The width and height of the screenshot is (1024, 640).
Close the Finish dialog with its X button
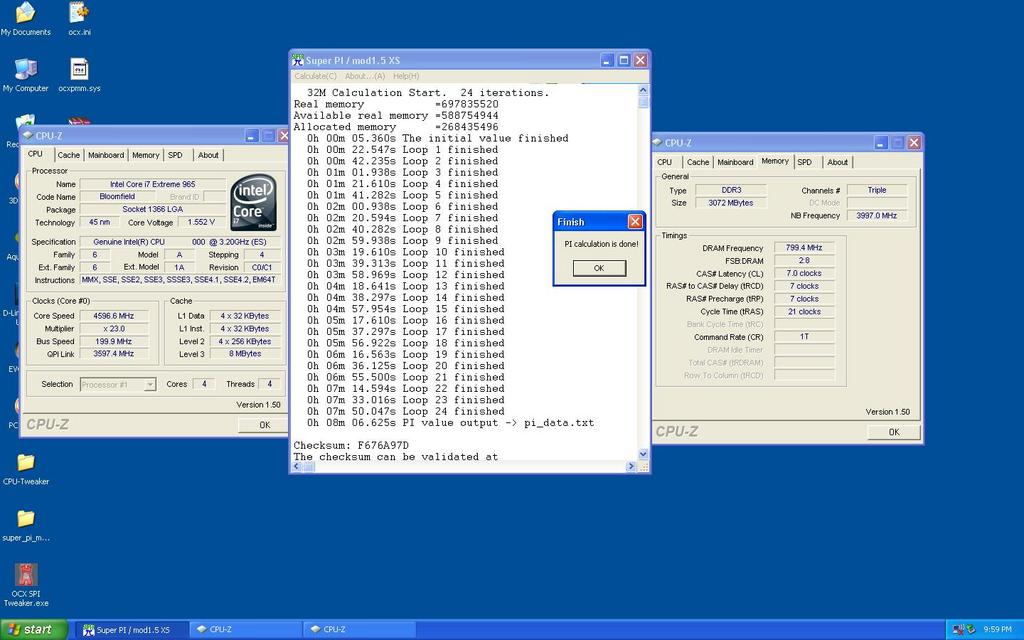(x=635, y=222)
